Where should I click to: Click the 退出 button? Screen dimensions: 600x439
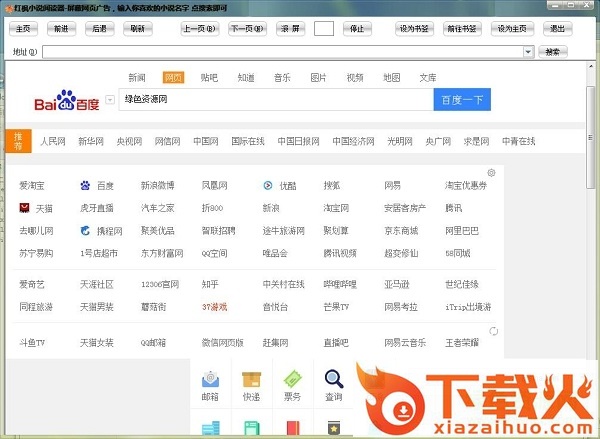[558, 29]
